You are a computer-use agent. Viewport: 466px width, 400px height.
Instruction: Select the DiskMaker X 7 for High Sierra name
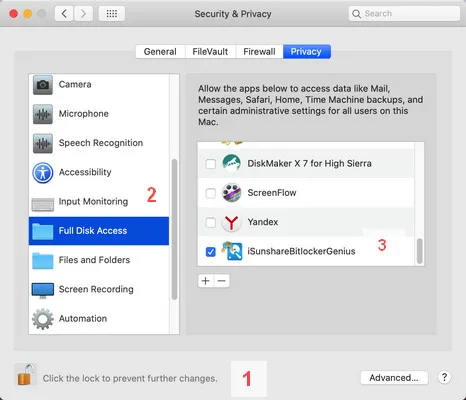tap(309, 164)
